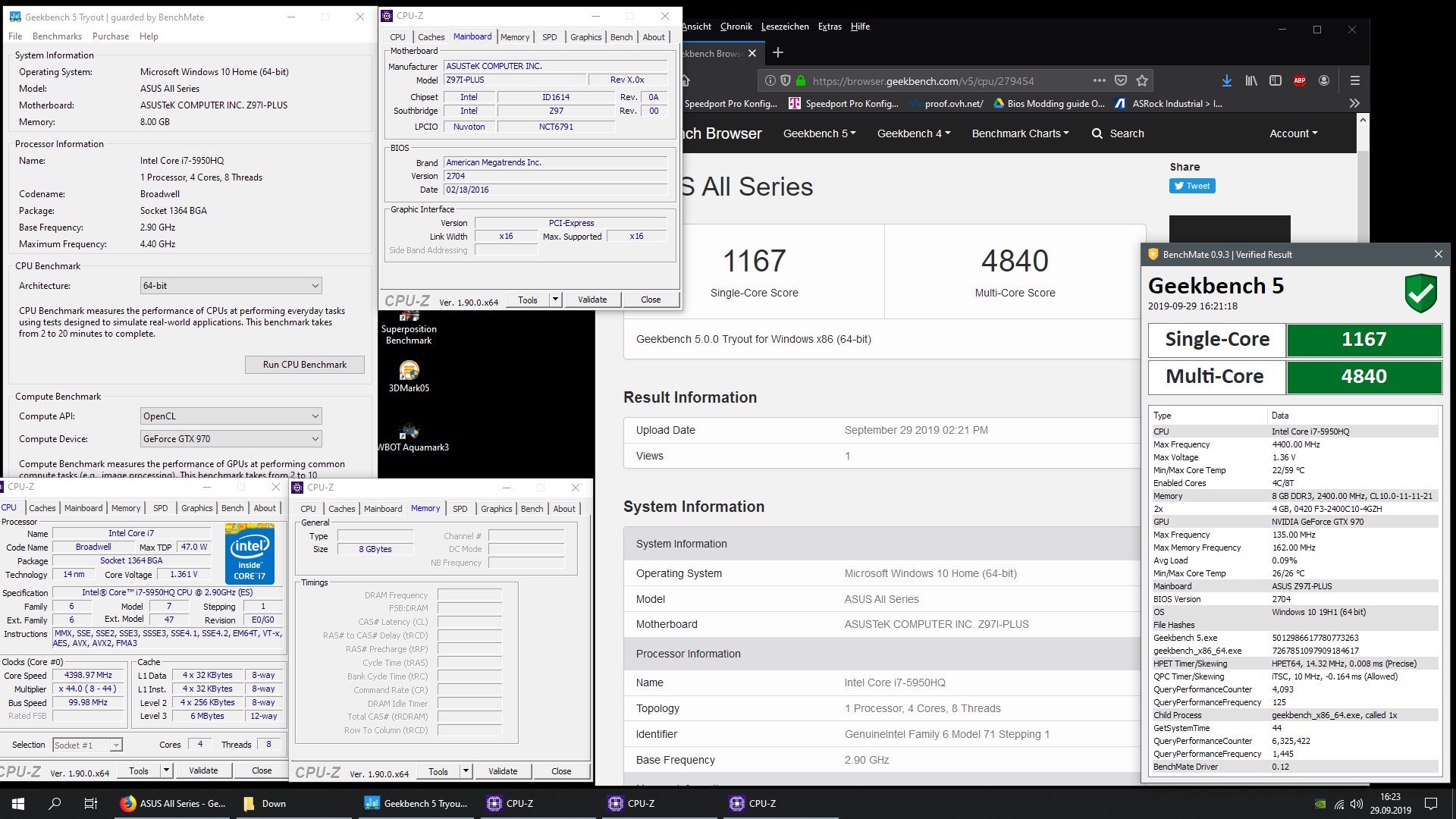Screen dimensions: 1456x819
Task: Open proof.ovh.net bookmark
Action: [x=946, y=104]
